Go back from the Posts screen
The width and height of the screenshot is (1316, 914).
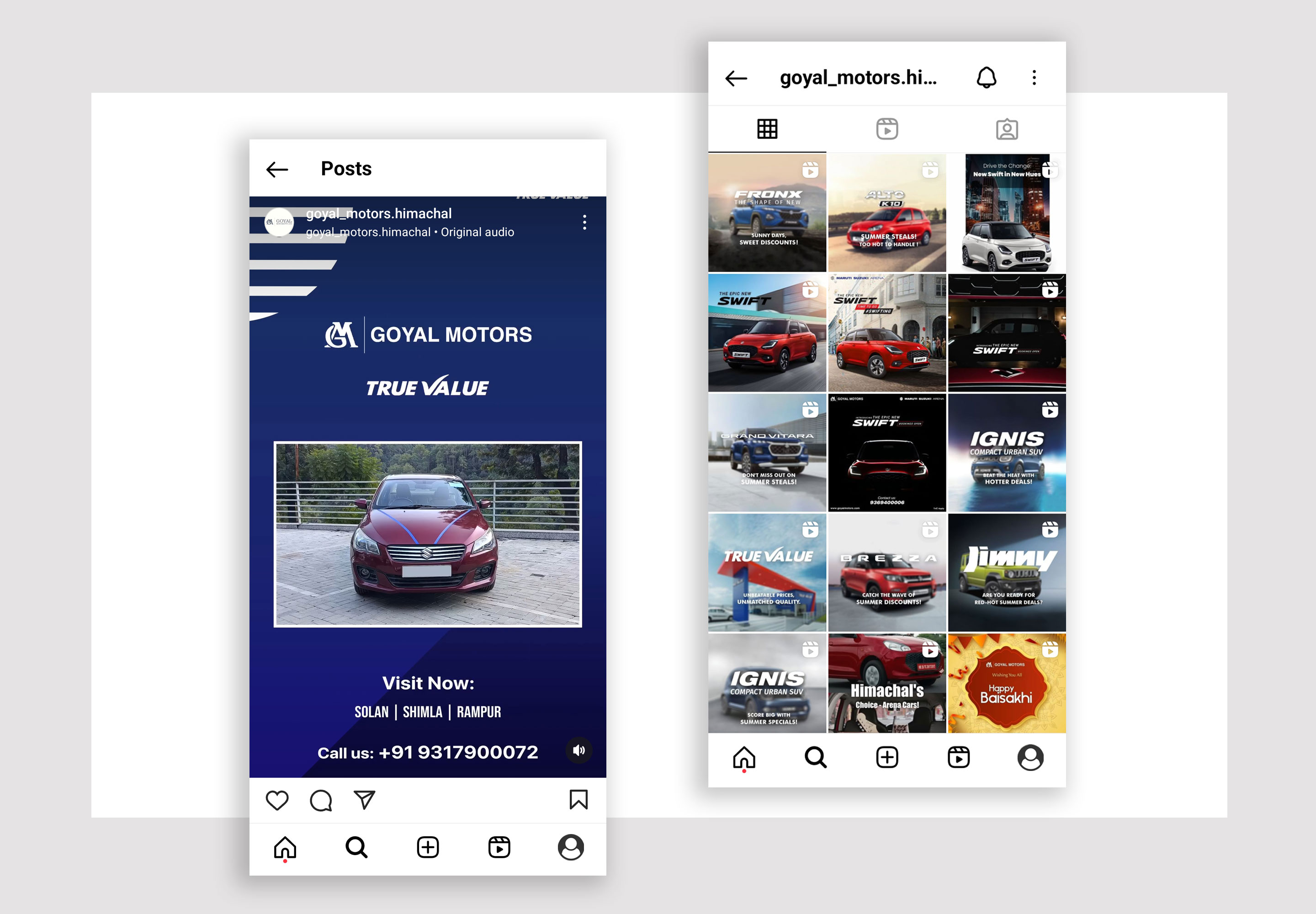click(277, 169)
